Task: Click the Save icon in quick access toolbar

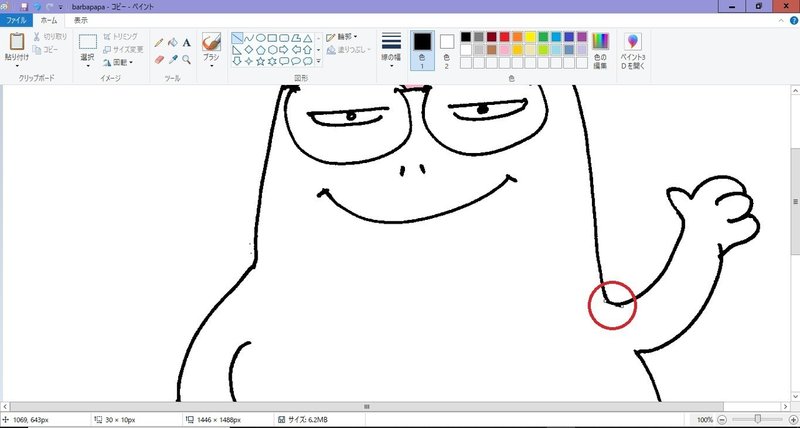Action: pyautogui.click(x=24, y=7)
